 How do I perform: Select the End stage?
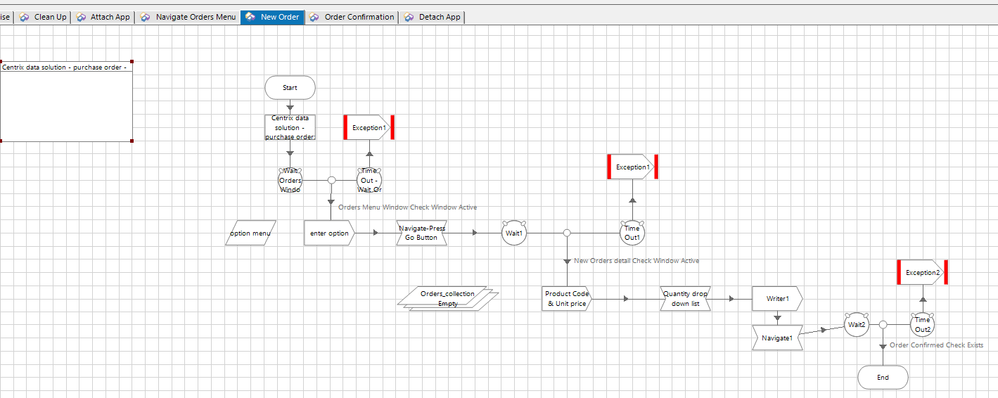883,377
